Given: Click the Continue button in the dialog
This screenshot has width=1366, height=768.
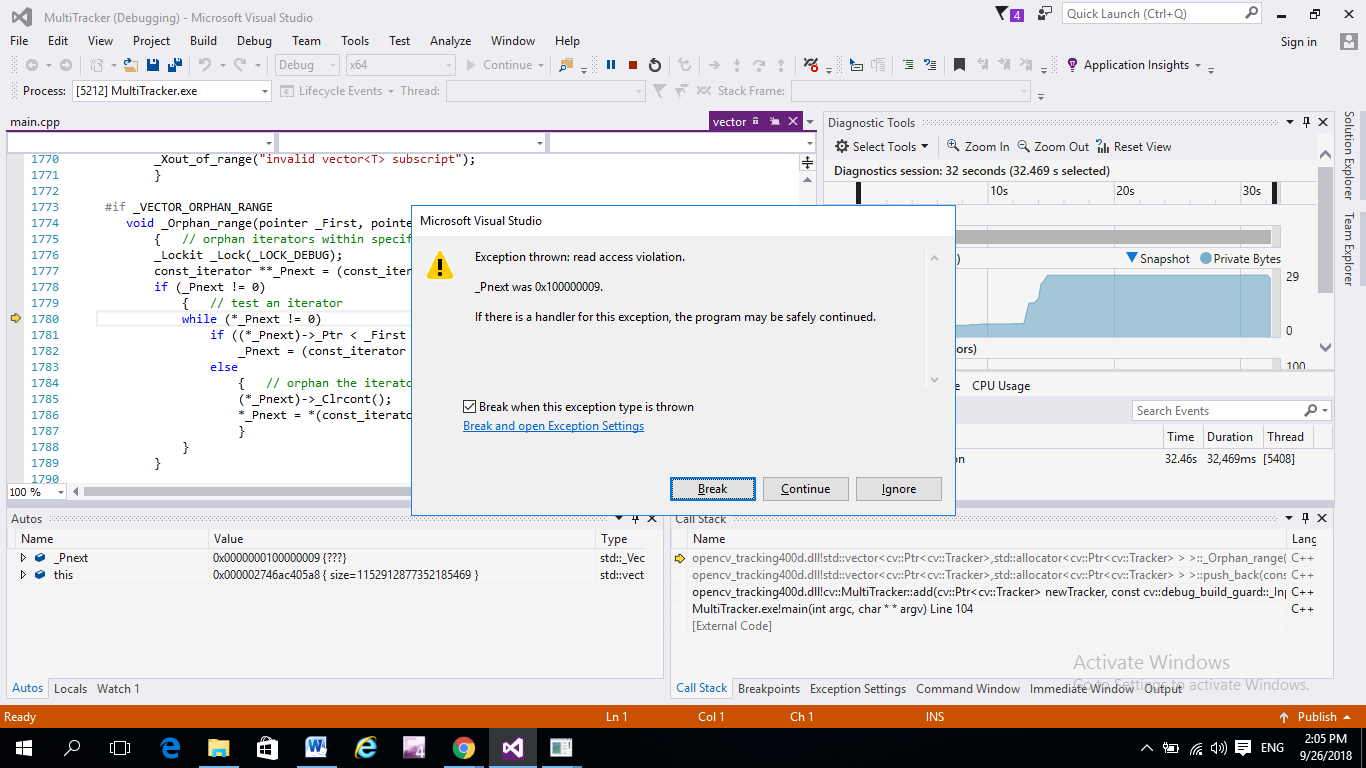Looking at the screenshot, I should [805, 489].
